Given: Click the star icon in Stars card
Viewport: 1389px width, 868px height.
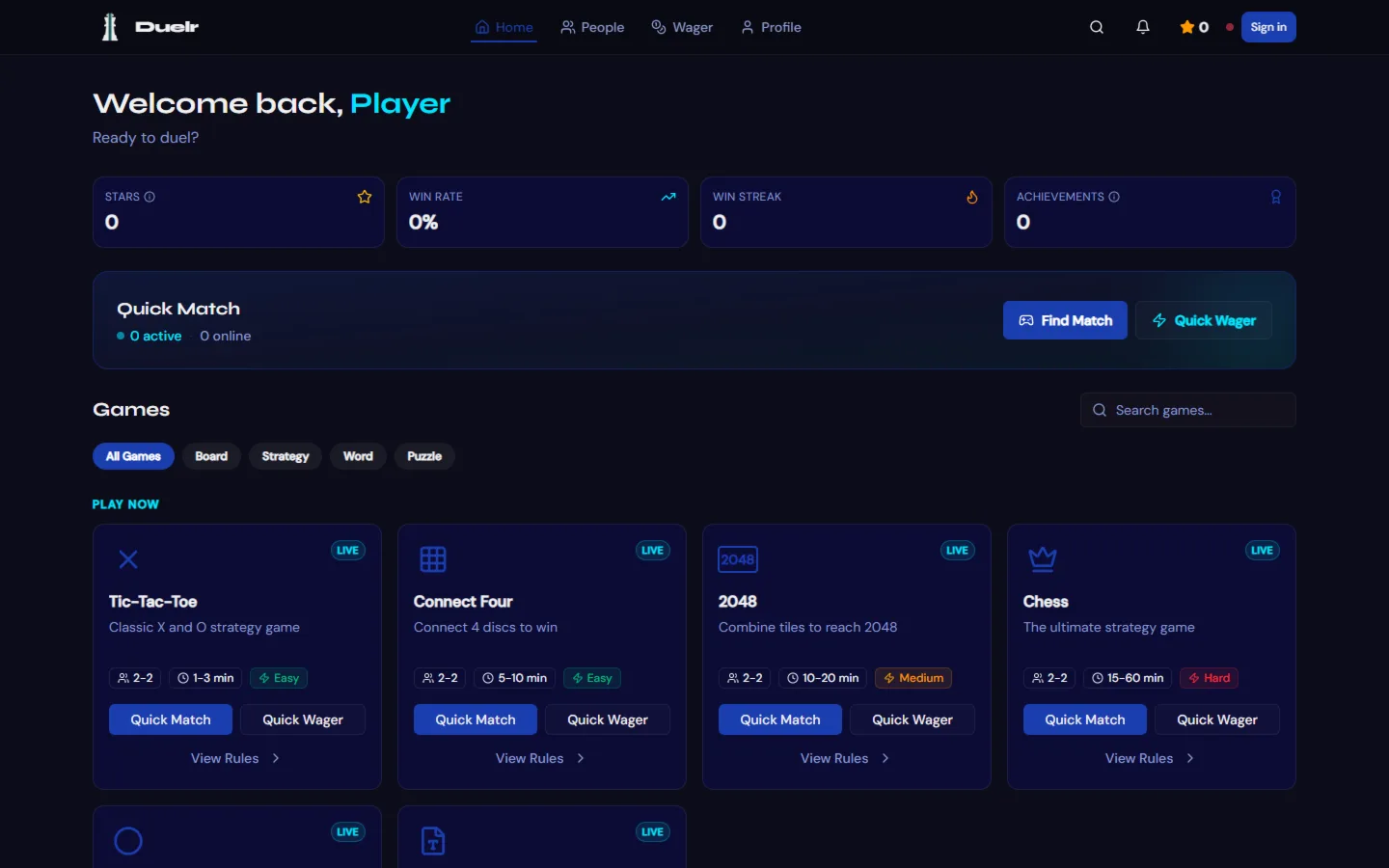Looking at the screenshot, I should [365, 197].
